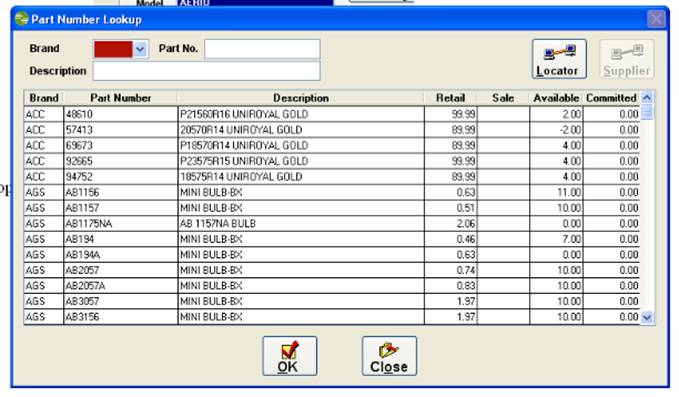
Task: Sort by the Part Number column header
Action: 120,98
